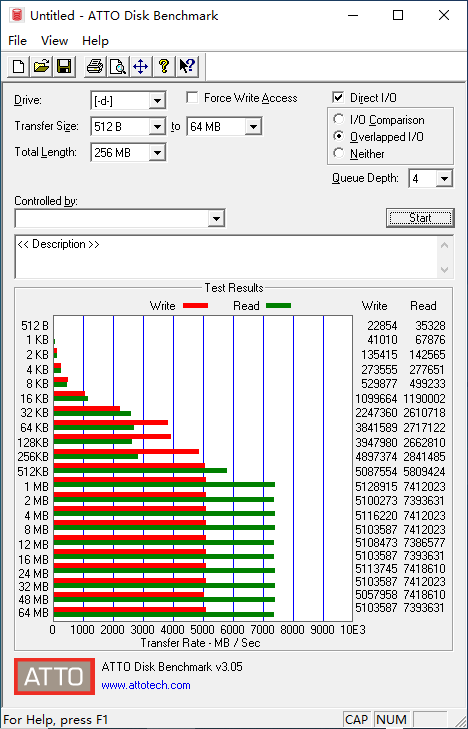This screenshot has height=729, width=468.
Task: Open the 64 MB transfer size dropdown
Action: pos(253,126)
